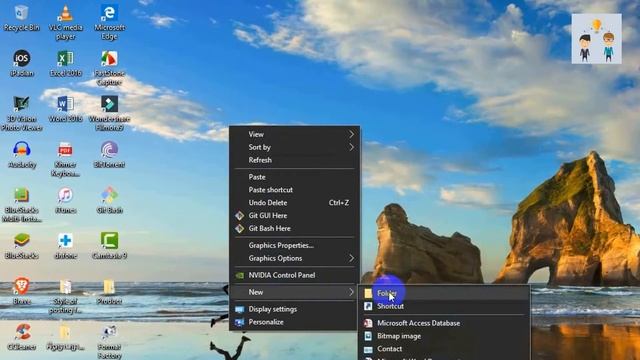Select Paste shortcut in the context menu
The width and height of the screenshot is (640, 360).
[294, 190]
